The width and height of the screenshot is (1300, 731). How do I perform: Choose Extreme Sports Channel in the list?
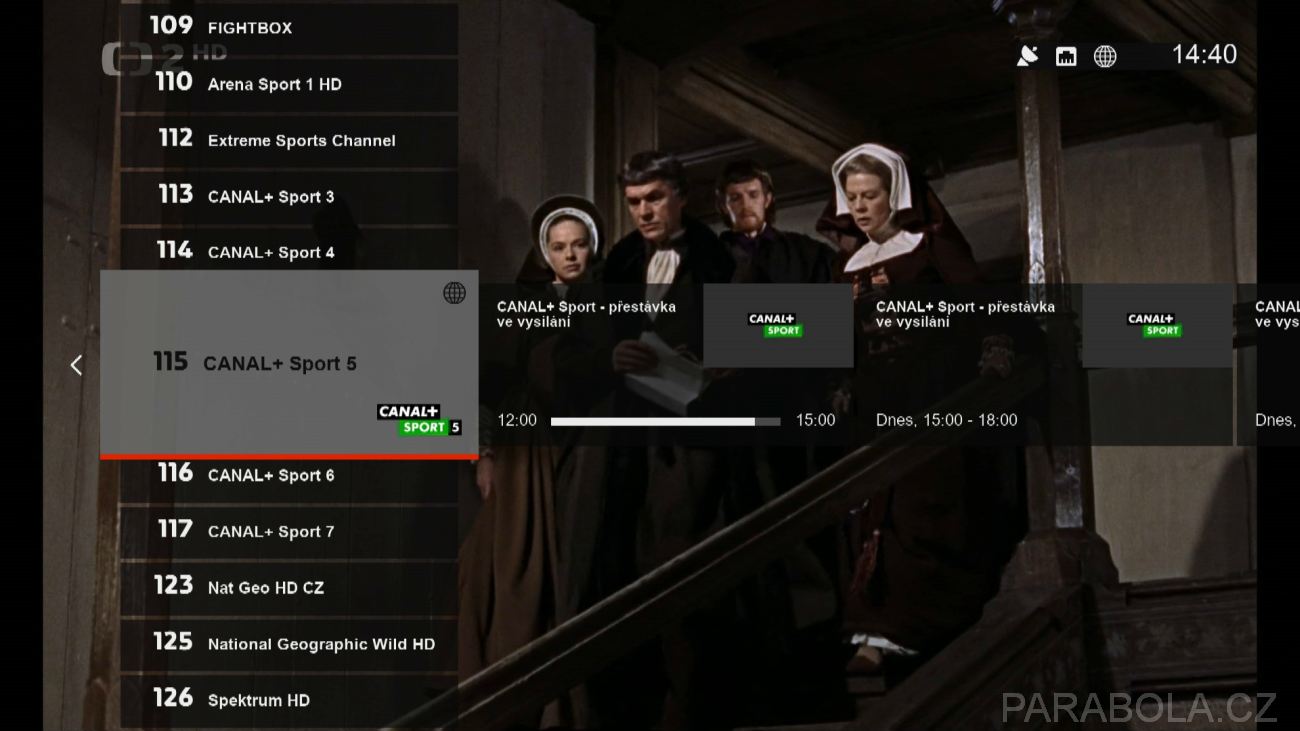coord(289,140)
